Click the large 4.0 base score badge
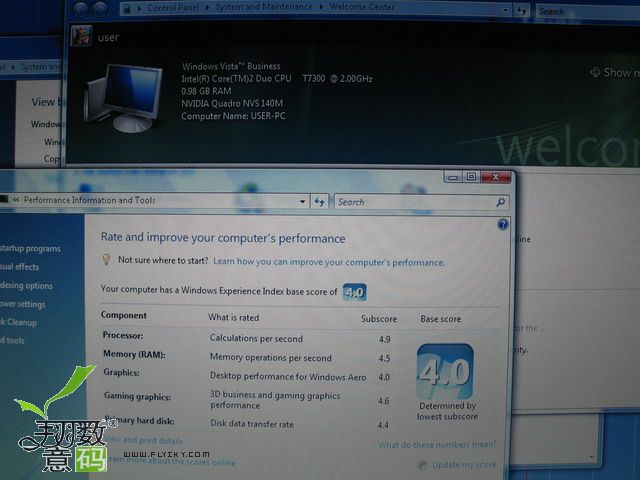 tap(445, 372)
